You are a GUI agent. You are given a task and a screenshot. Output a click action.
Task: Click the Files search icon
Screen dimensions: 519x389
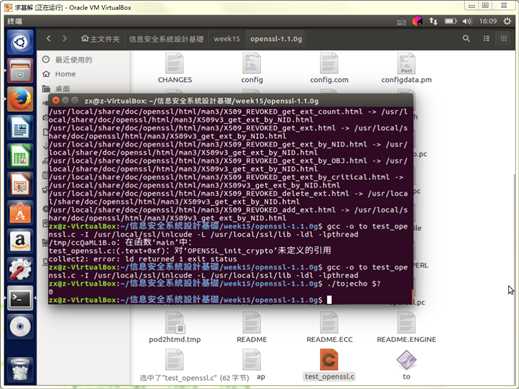pos(466,39)
